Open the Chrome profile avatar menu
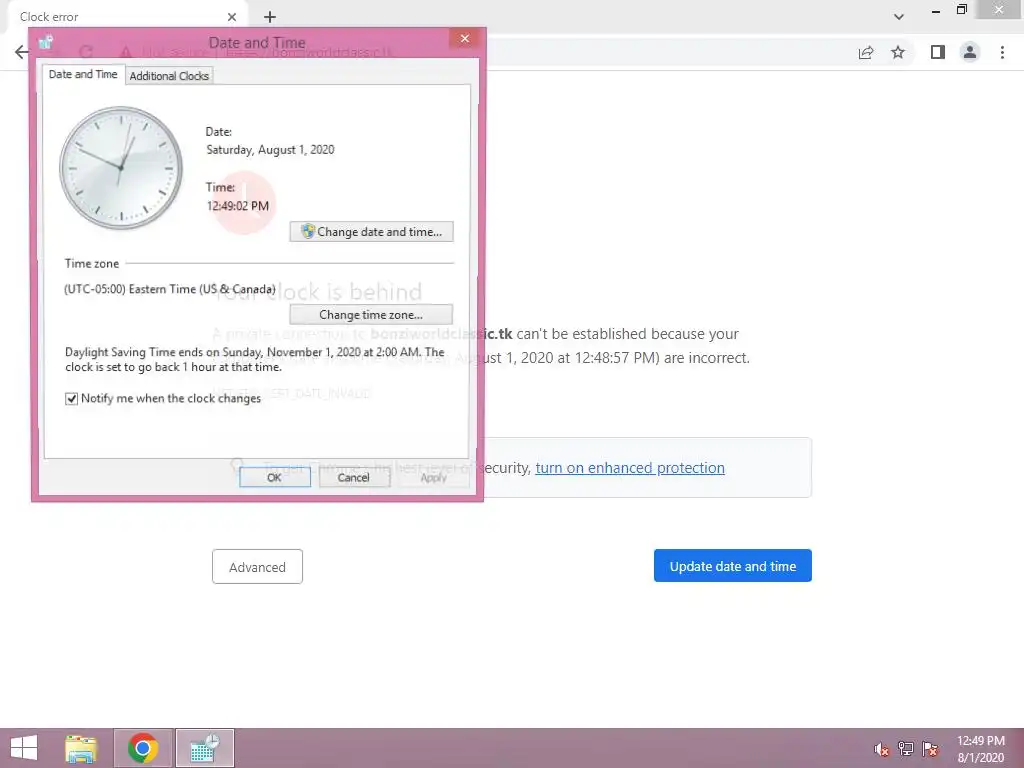Viewport: 1024px width, 768px height. [970, 52]
